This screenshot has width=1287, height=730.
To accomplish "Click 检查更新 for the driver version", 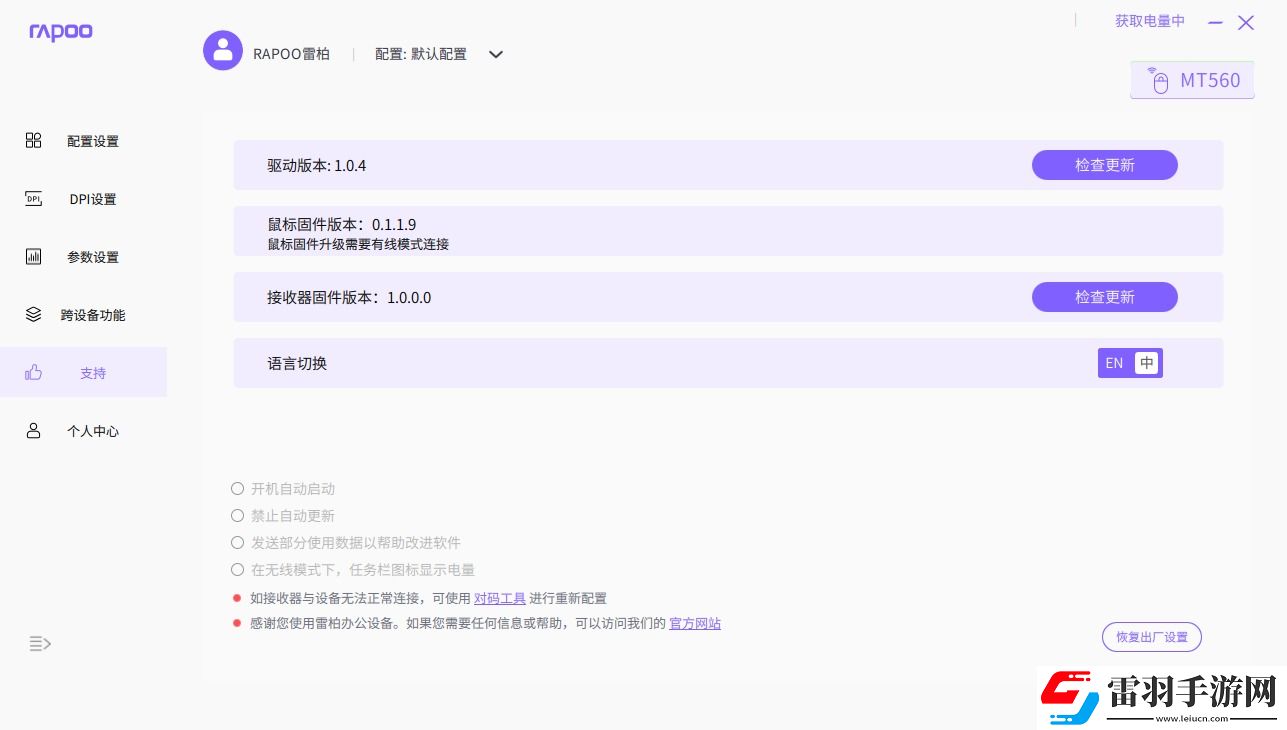I will tap(1104, 165).
